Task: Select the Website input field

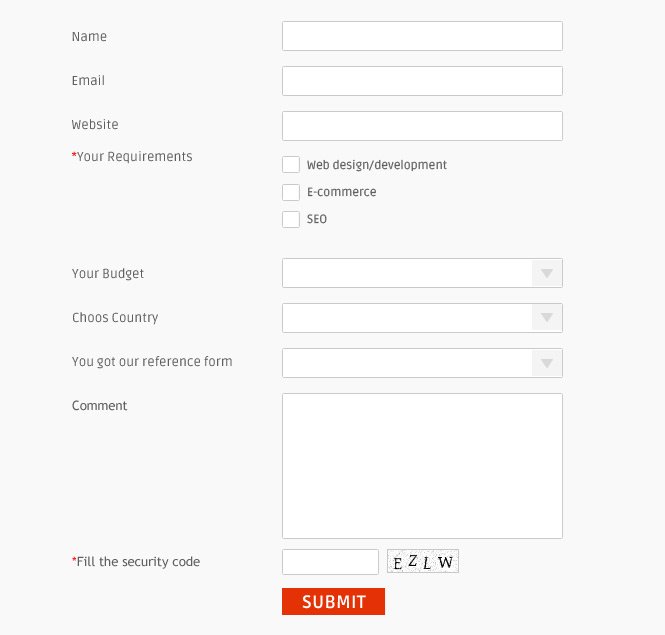Action: (422, 126)
